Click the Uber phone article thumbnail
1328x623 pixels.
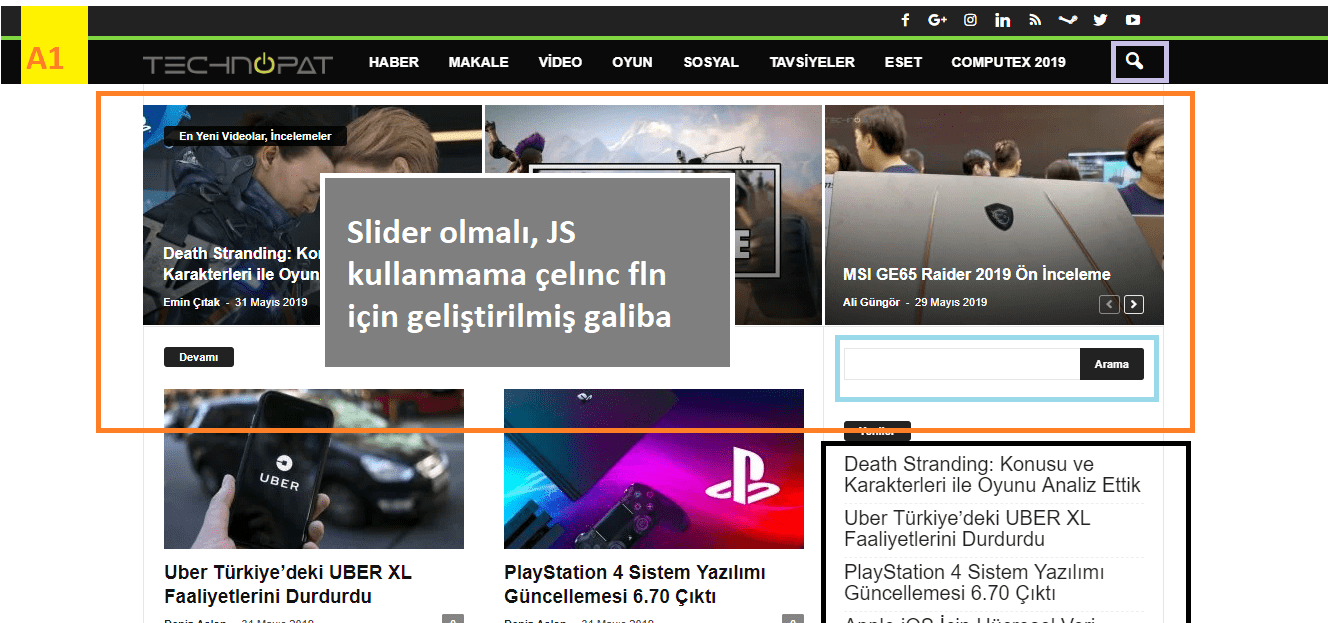(x=313, y=468)
